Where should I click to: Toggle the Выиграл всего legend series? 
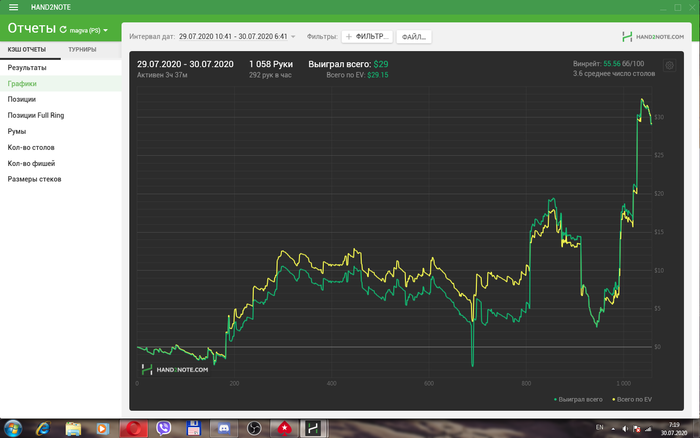tap(578, 400)
